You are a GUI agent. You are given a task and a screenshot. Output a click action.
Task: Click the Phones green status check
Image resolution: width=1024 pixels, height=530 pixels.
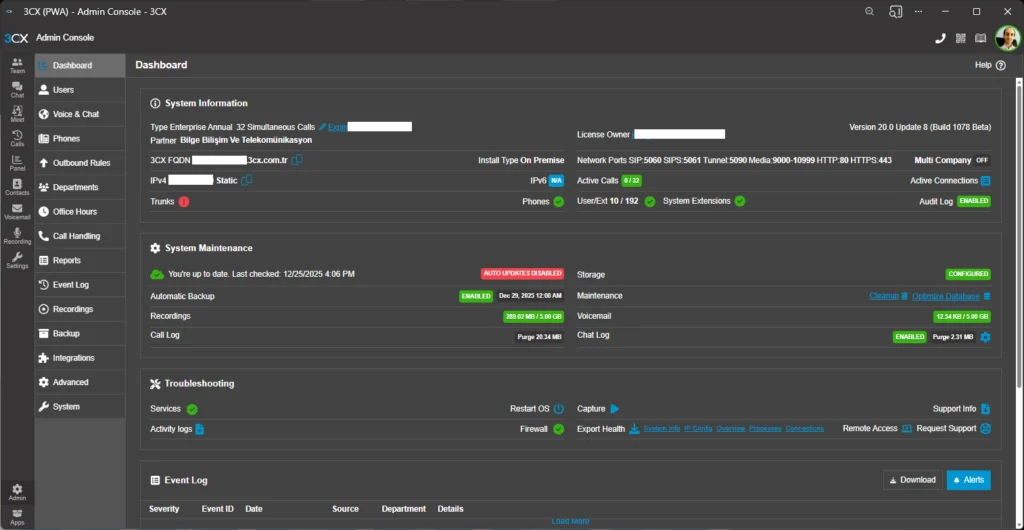click(558, 202)
